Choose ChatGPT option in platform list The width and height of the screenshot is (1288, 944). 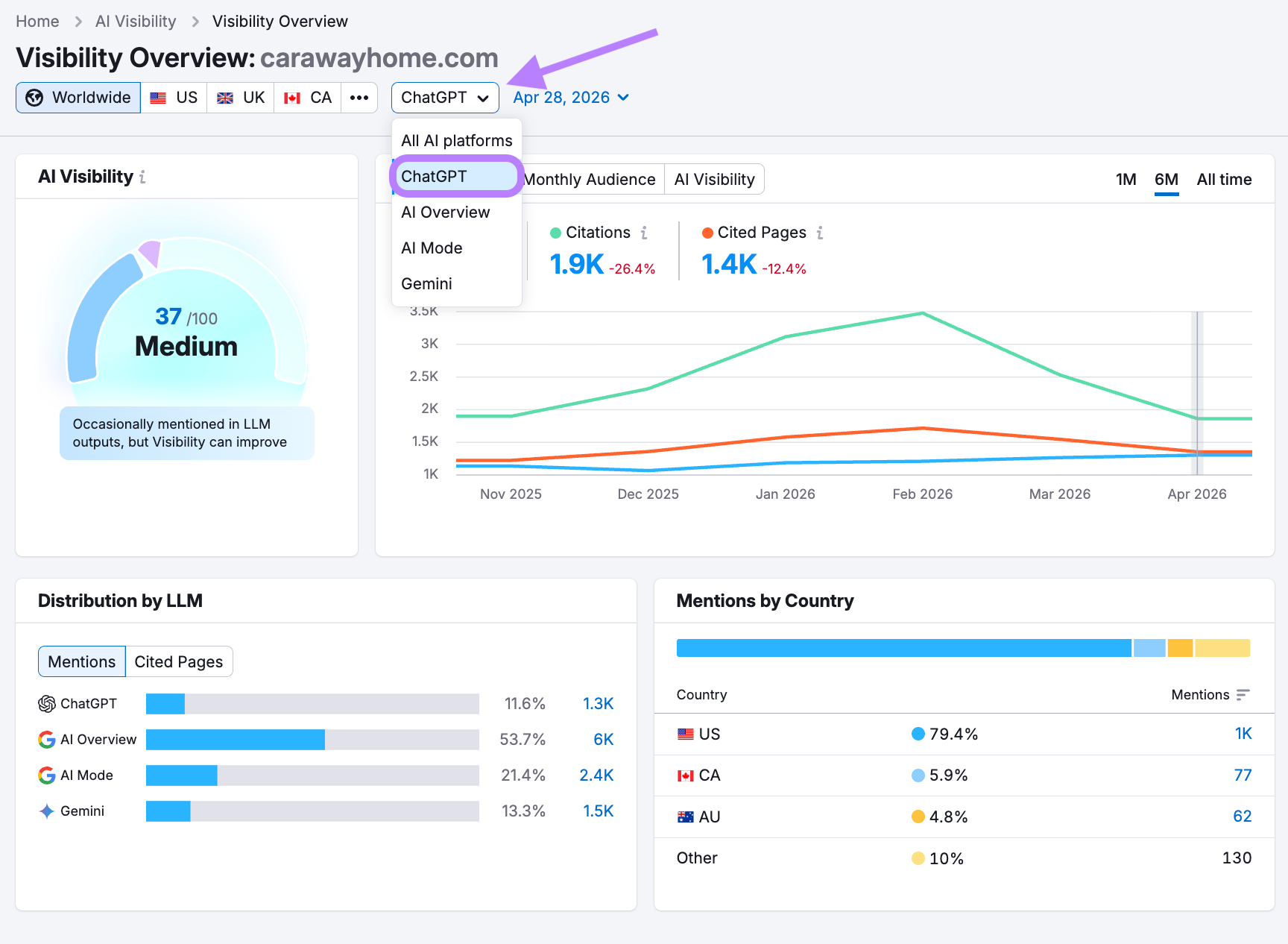(x=455, y=177)
